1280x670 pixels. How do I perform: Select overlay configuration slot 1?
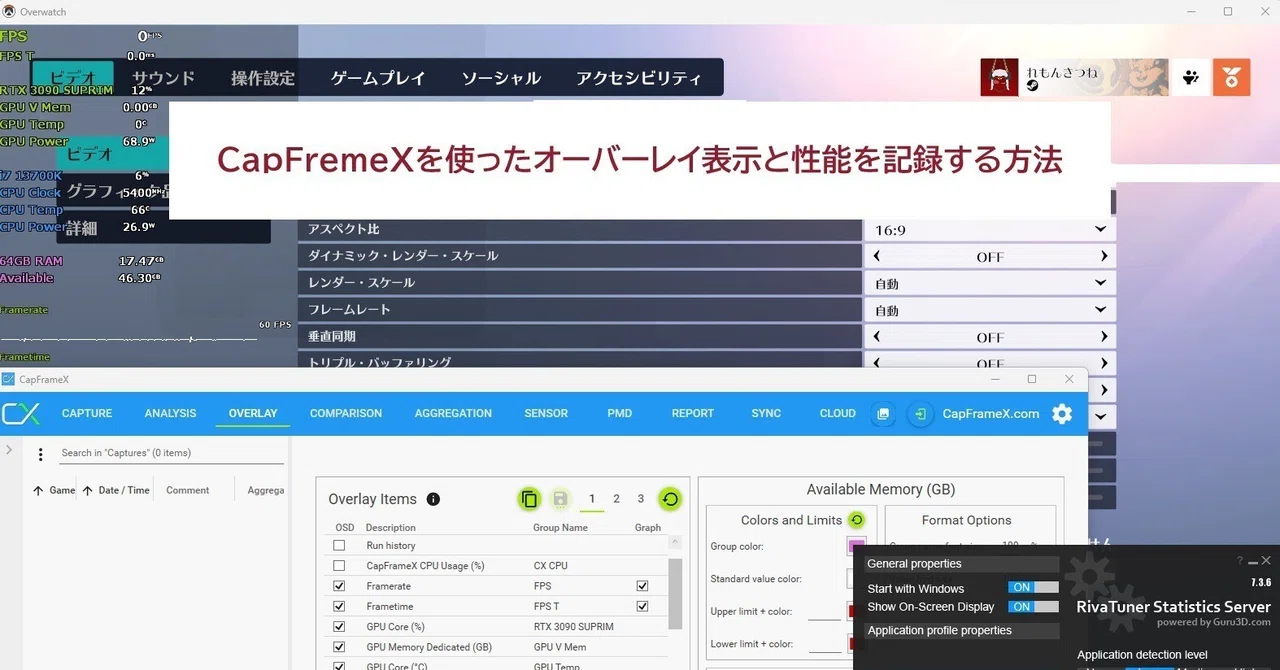(x=592, y=499)
